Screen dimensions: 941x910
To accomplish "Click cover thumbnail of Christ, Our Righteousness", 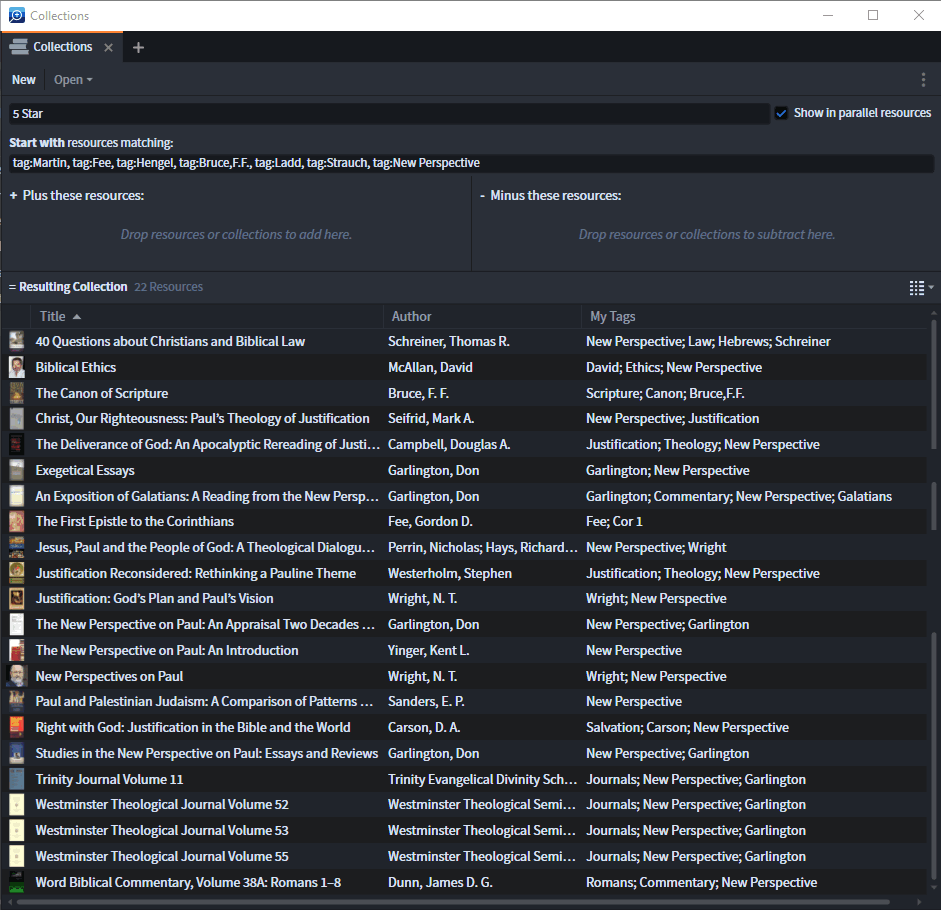I will [x=17, y=418].
